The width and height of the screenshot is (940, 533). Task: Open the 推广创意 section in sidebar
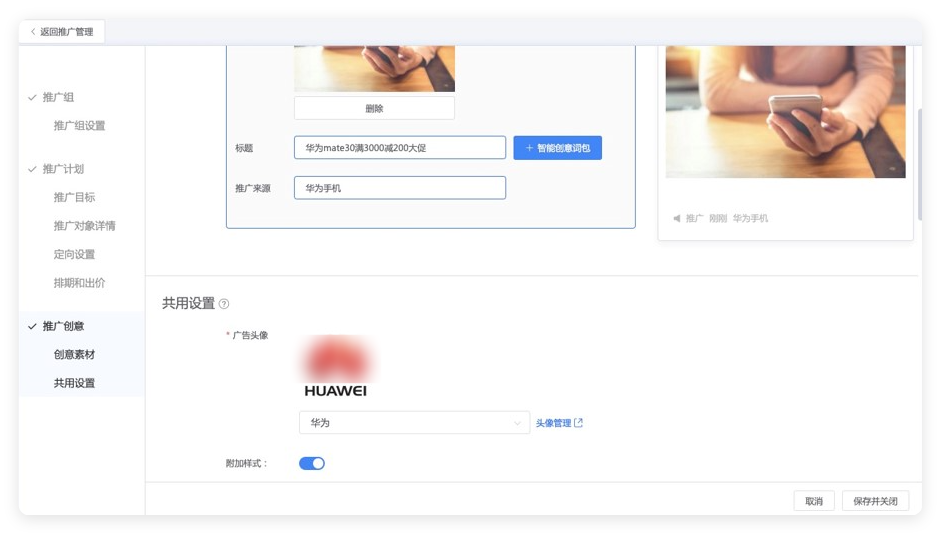63,326
